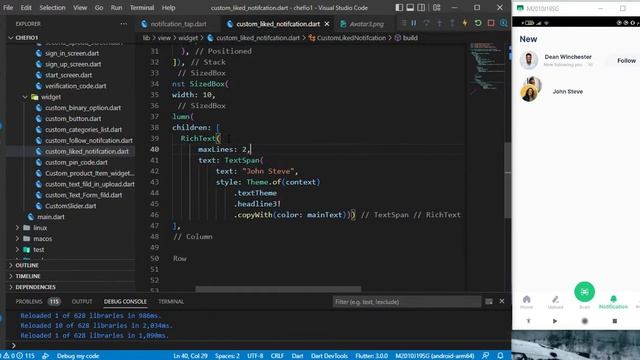
Task: Open CustomSlider.dart in explorer
Action: tap(70, 206)
